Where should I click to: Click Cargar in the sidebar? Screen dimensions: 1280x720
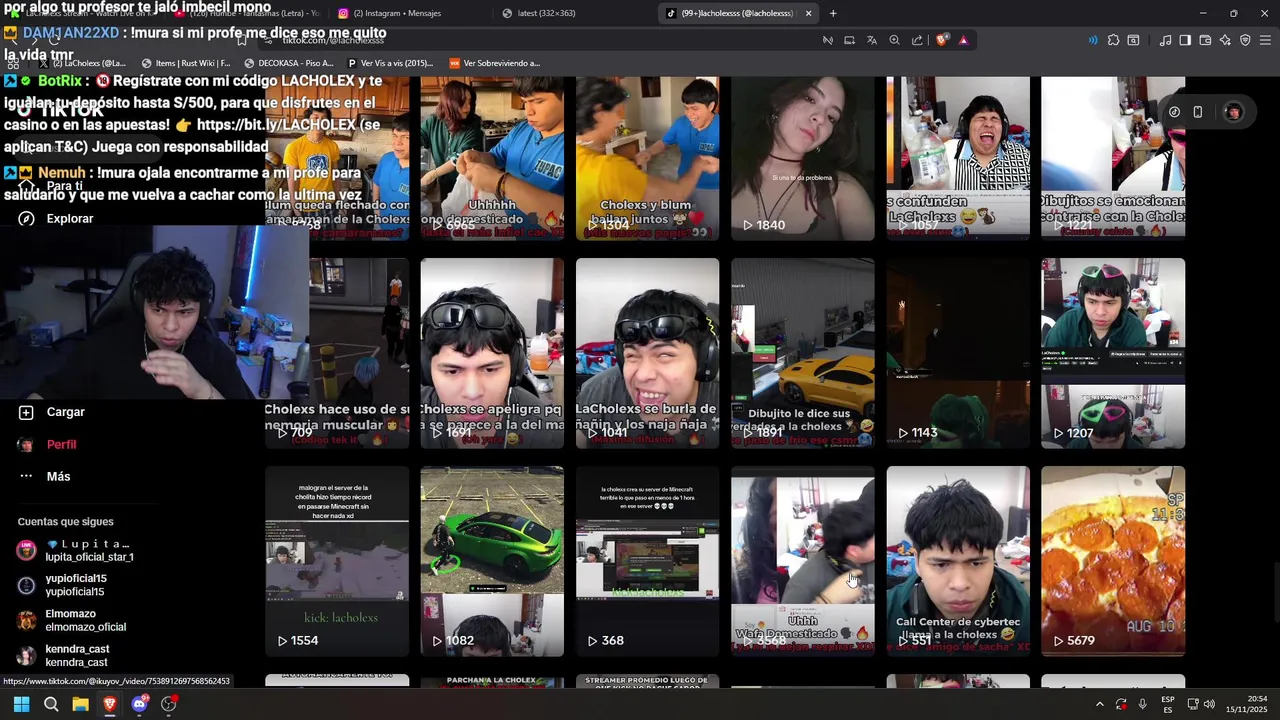(x=65, y=412)
